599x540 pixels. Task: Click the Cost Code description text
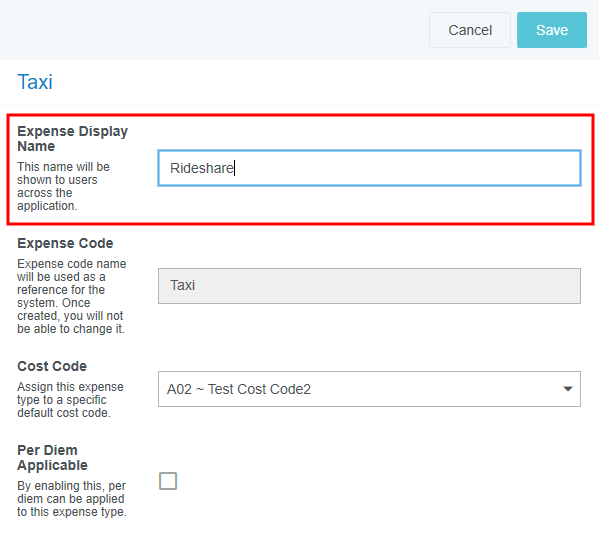pos(70,400)
